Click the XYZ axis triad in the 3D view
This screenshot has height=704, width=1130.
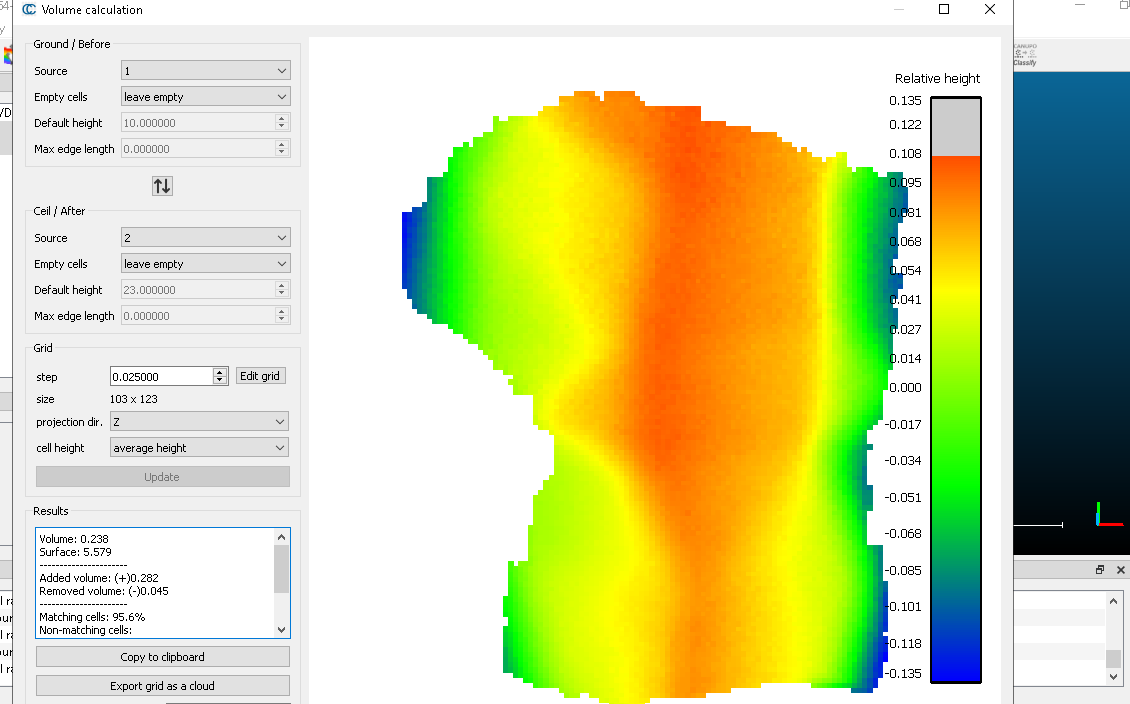[1101, 514]
